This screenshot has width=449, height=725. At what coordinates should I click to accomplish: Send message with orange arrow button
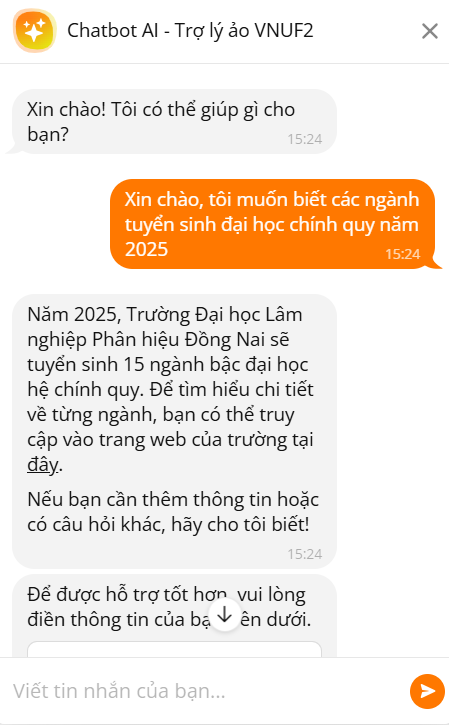(427, 691)
